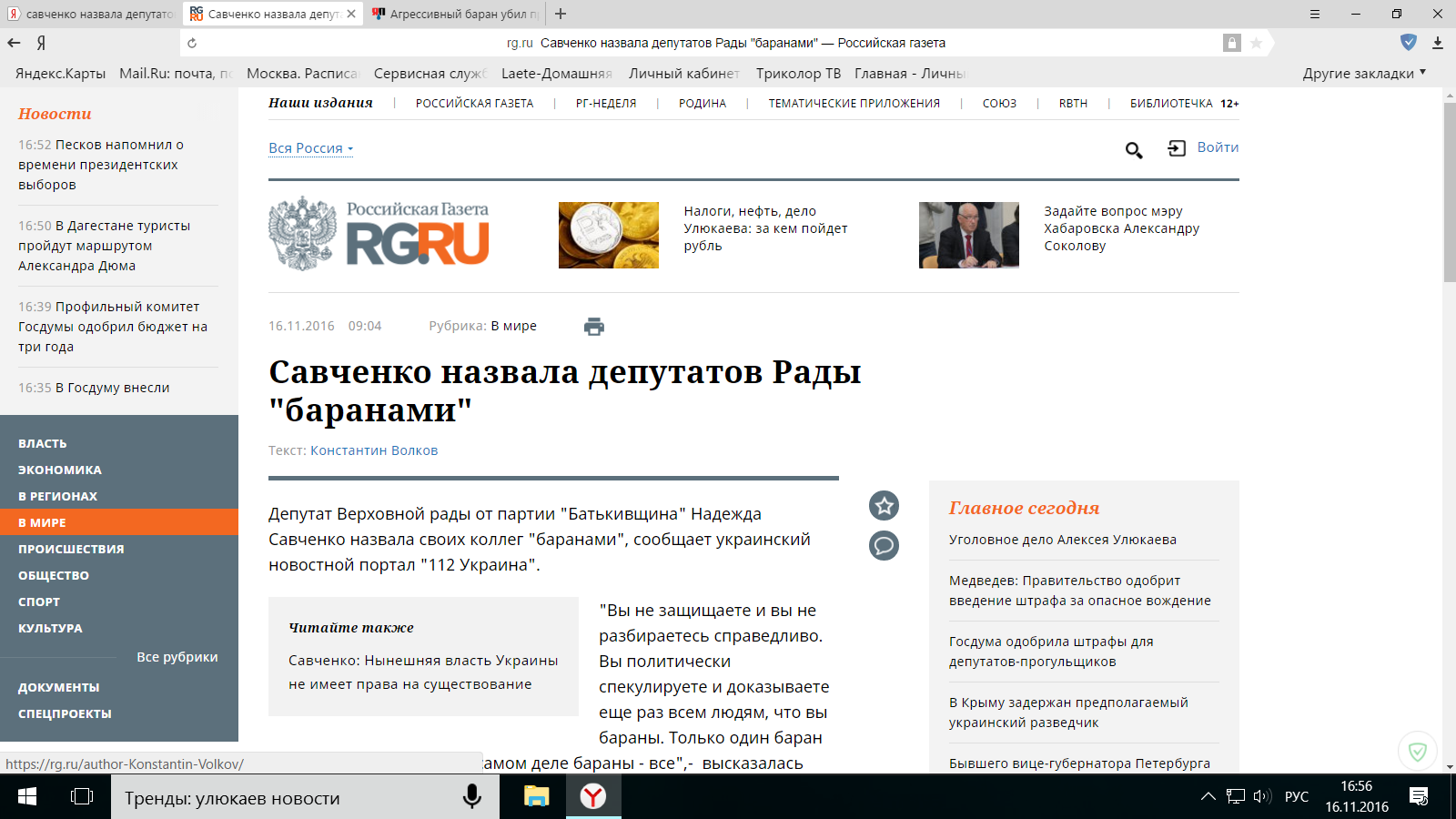Click the browser reload page icon
The width and height of the screenshot is (1456, 819).
[192, 43]
